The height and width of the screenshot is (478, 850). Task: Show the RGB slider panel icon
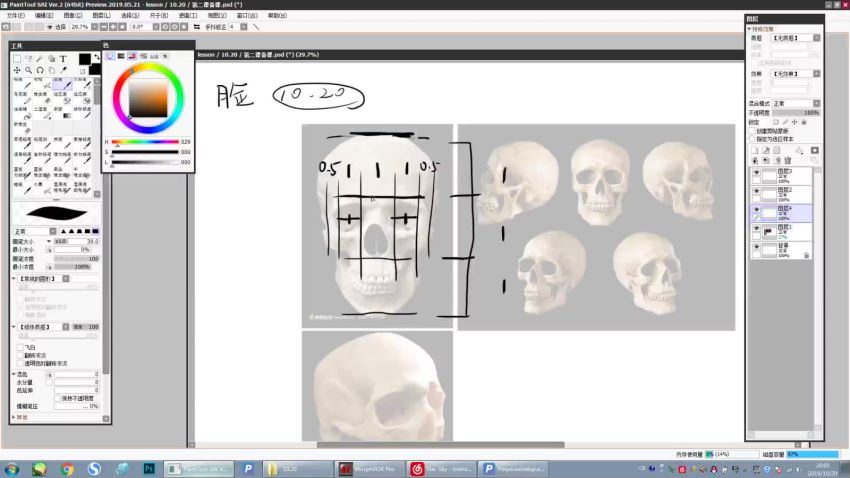[x=121, y=56]
